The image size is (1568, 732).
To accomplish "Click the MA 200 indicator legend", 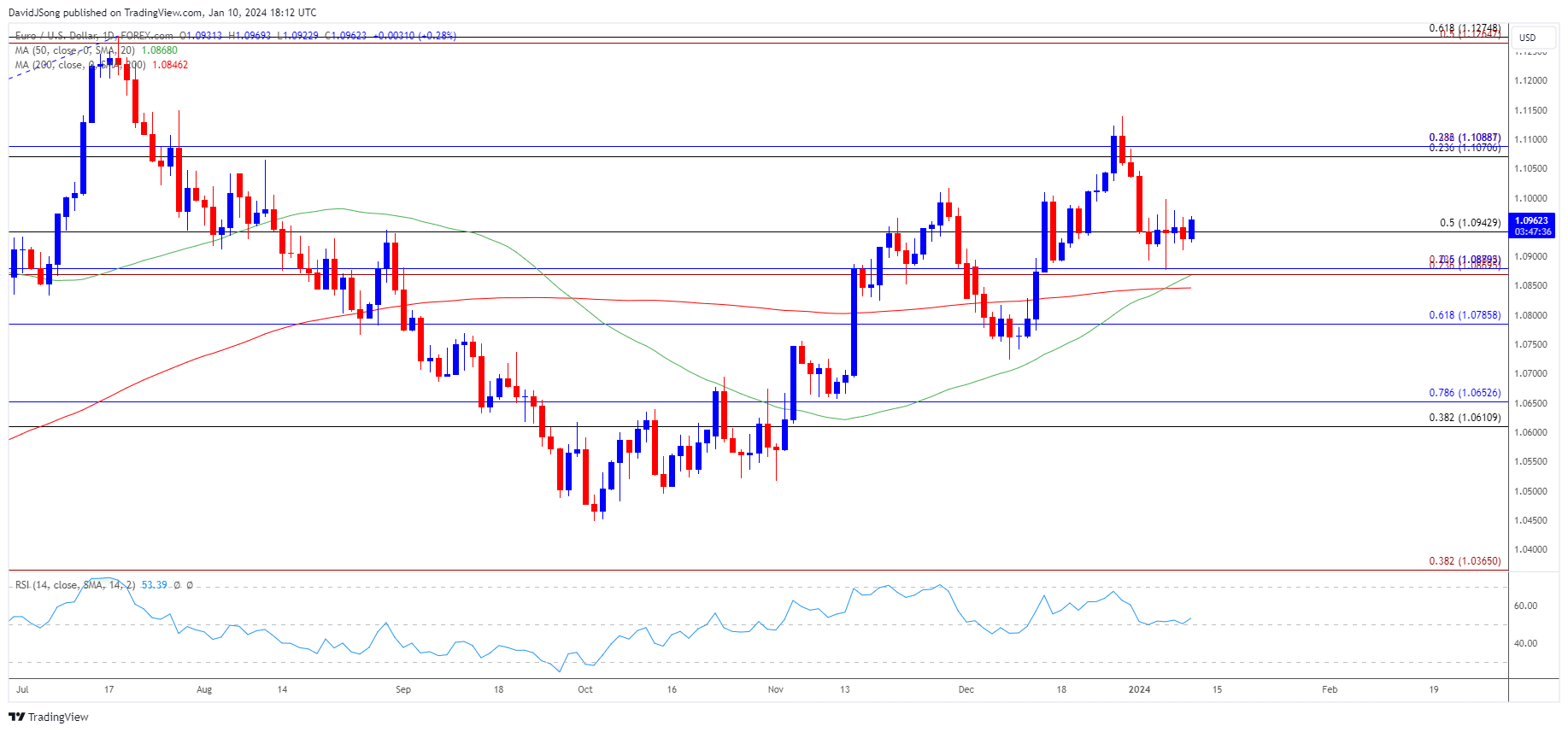I will (79, 65).
